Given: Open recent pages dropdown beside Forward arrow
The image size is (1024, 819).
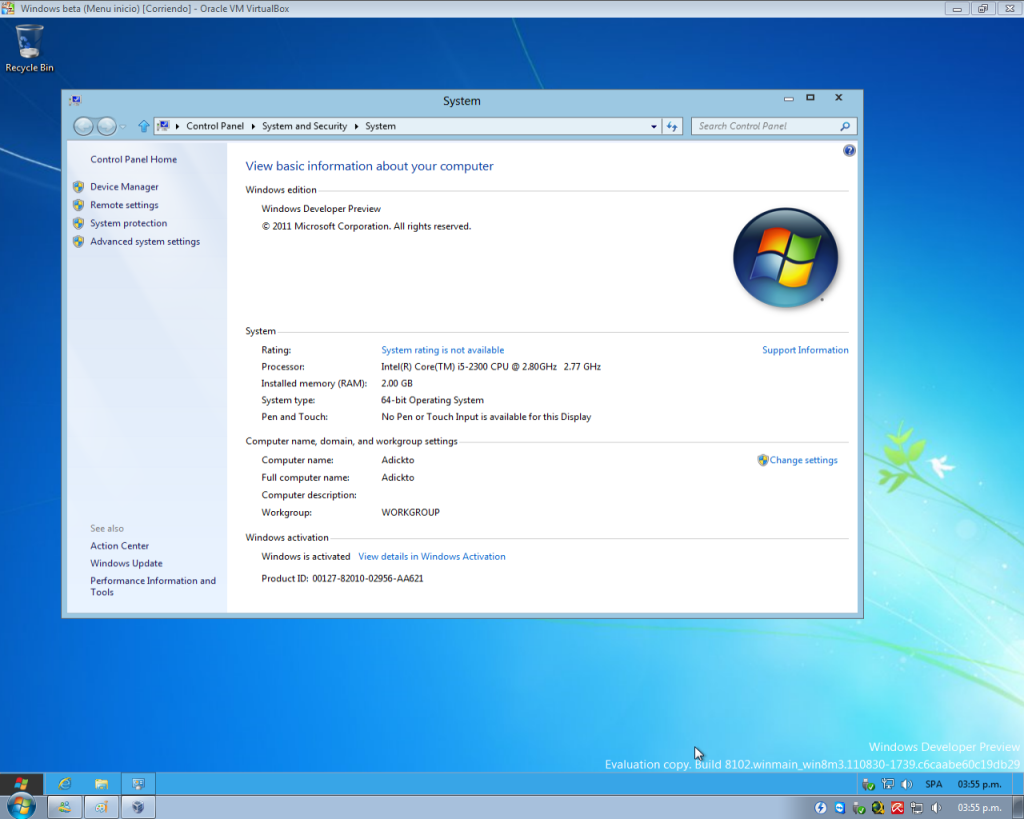Looking at the screenshot, I should pos(123,127).
